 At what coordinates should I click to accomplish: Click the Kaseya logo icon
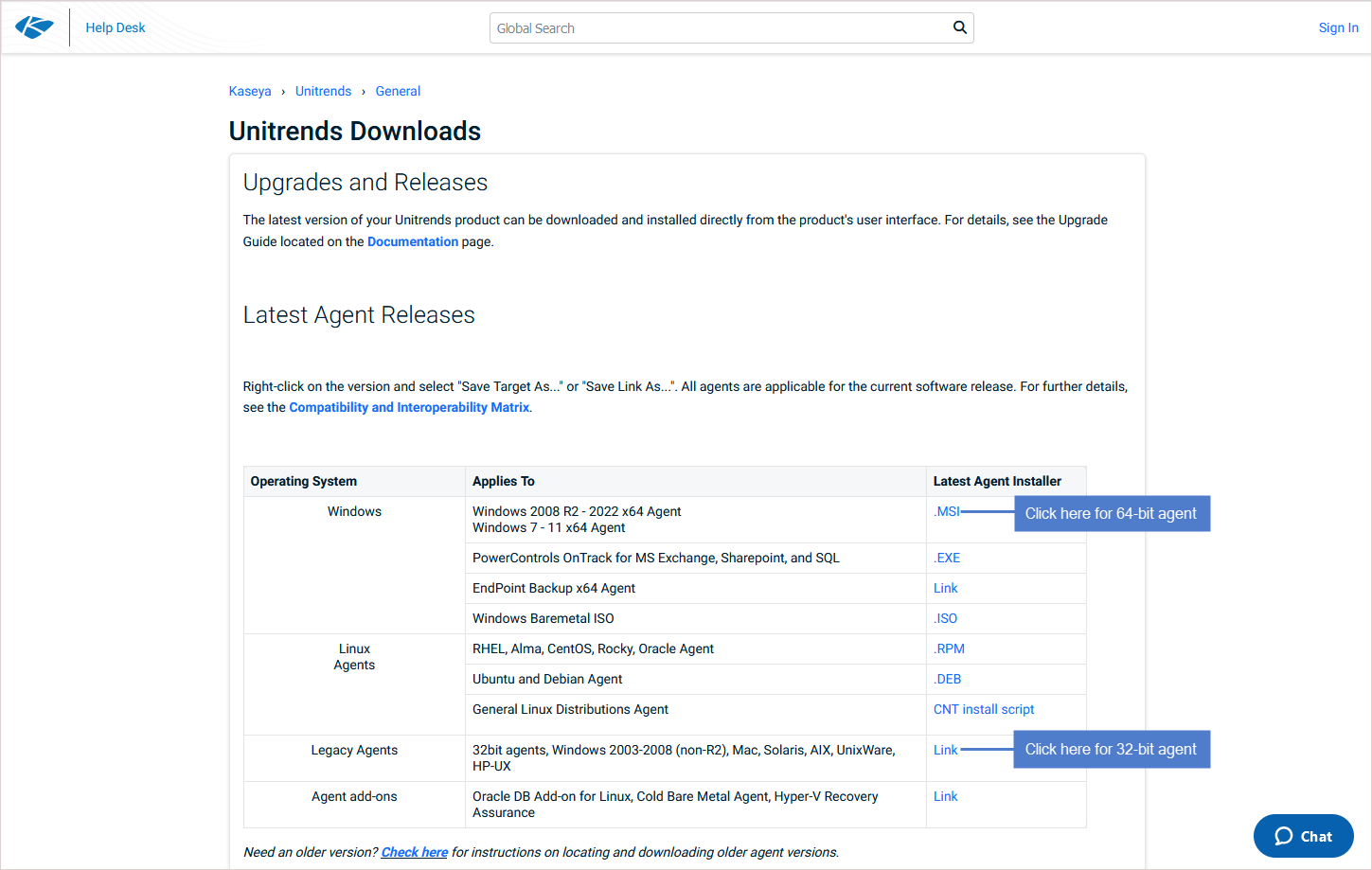tap(34, 27)
